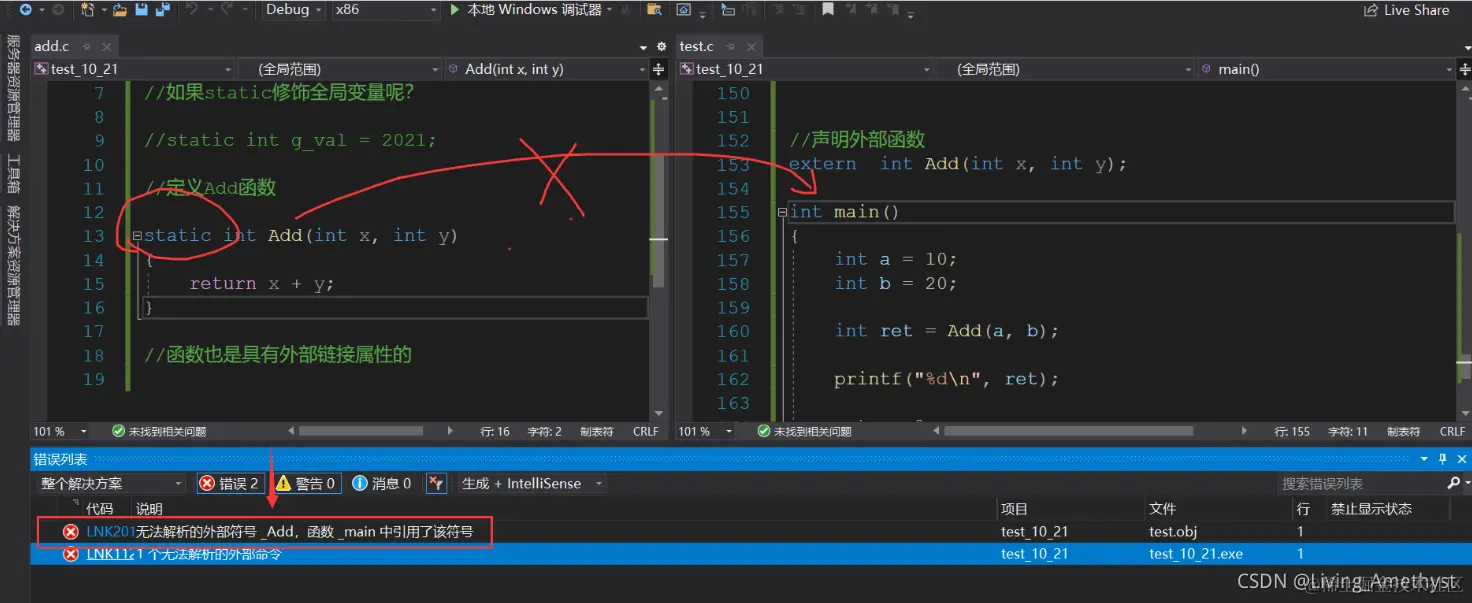The image size is (1472, 603).
Task: Open add.c pane tab list dropdown arrow
Action: click(x=644, y=47)
